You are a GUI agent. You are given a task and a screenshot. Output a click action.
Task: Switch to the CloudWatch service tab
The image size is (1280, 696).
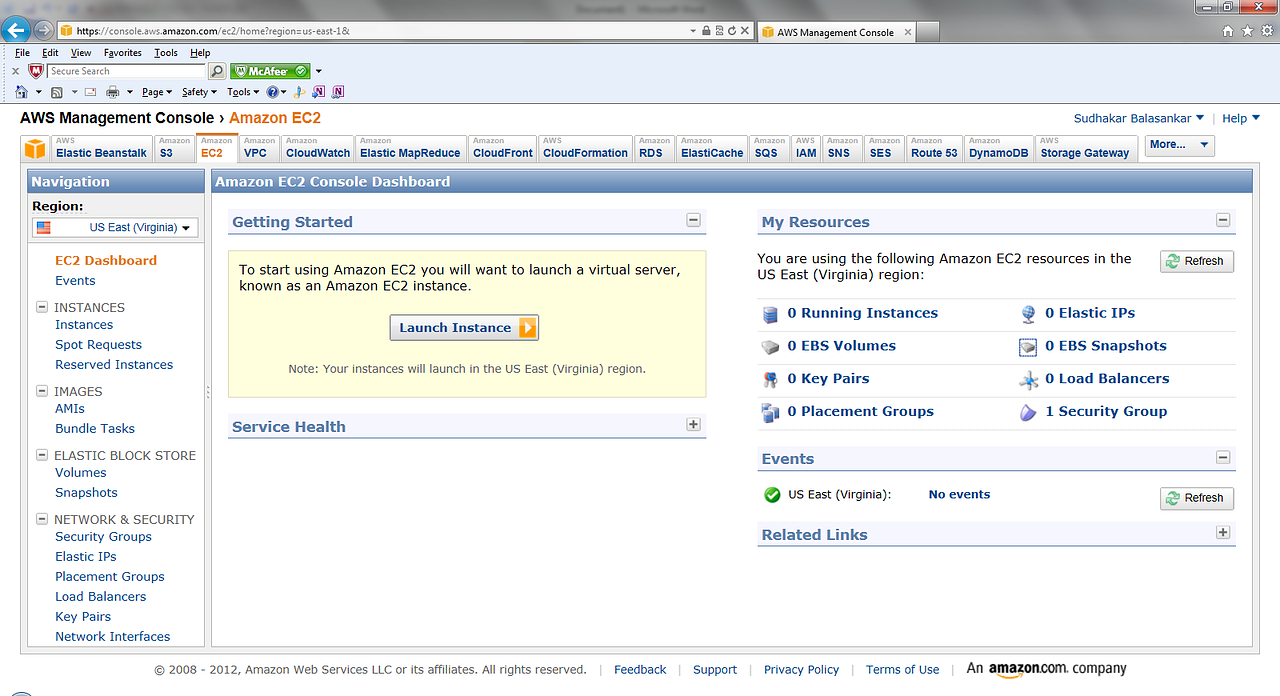tap(318, 148)
